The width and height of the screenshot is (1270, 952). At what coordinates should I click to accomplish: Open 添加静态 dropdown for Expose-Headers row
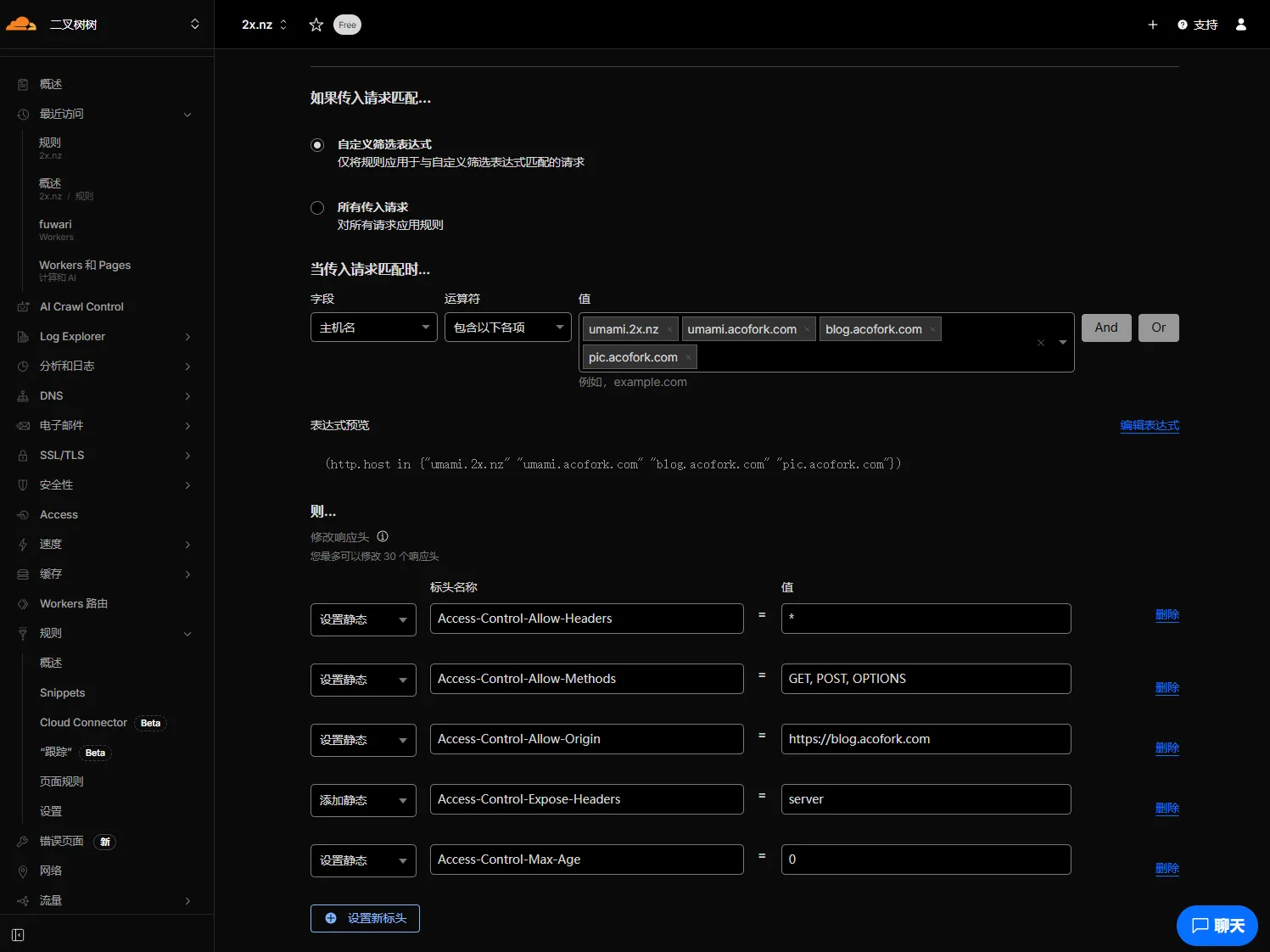[x=363, y=800]
